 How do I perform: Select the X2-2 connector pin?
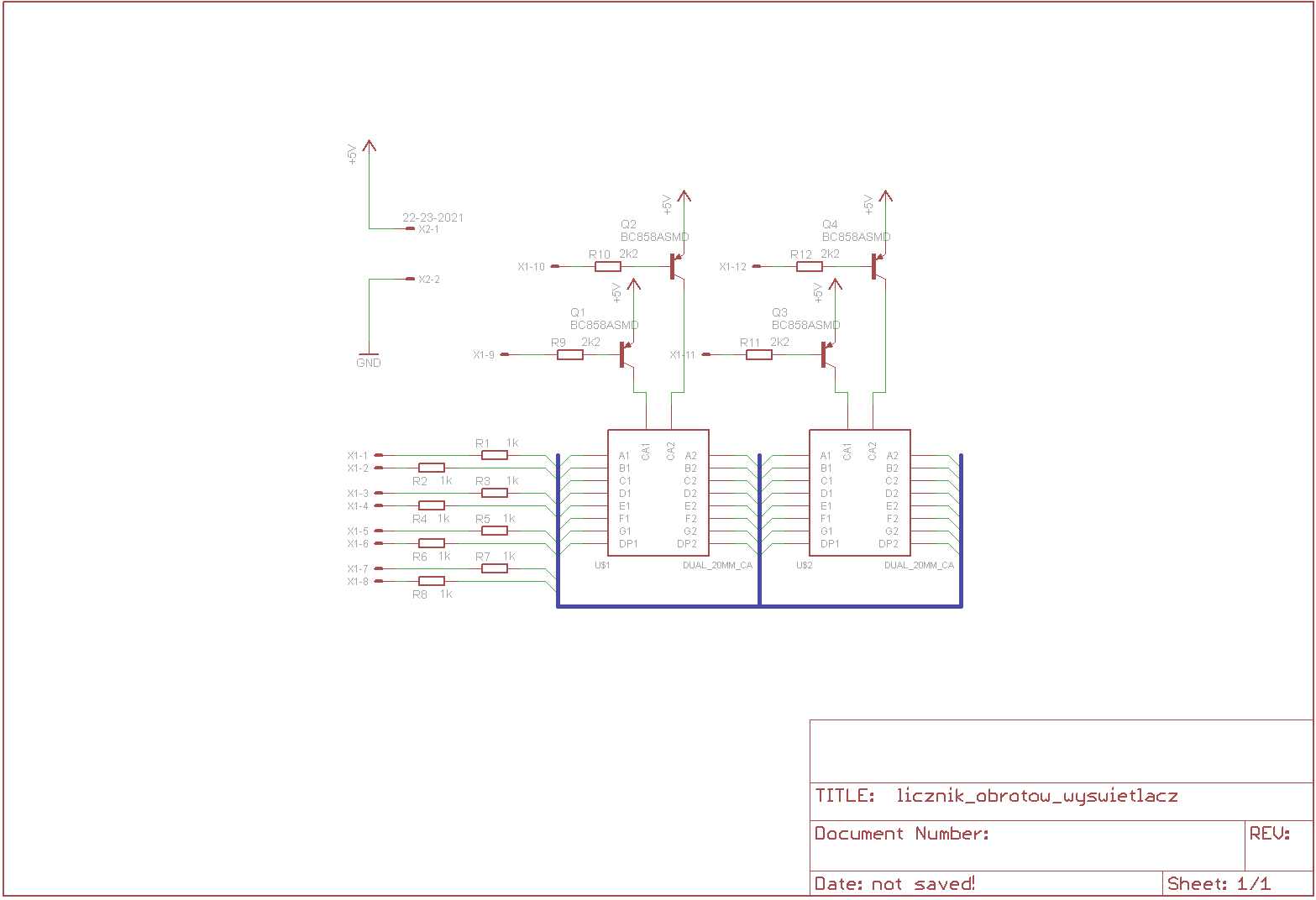click(410, 279)
